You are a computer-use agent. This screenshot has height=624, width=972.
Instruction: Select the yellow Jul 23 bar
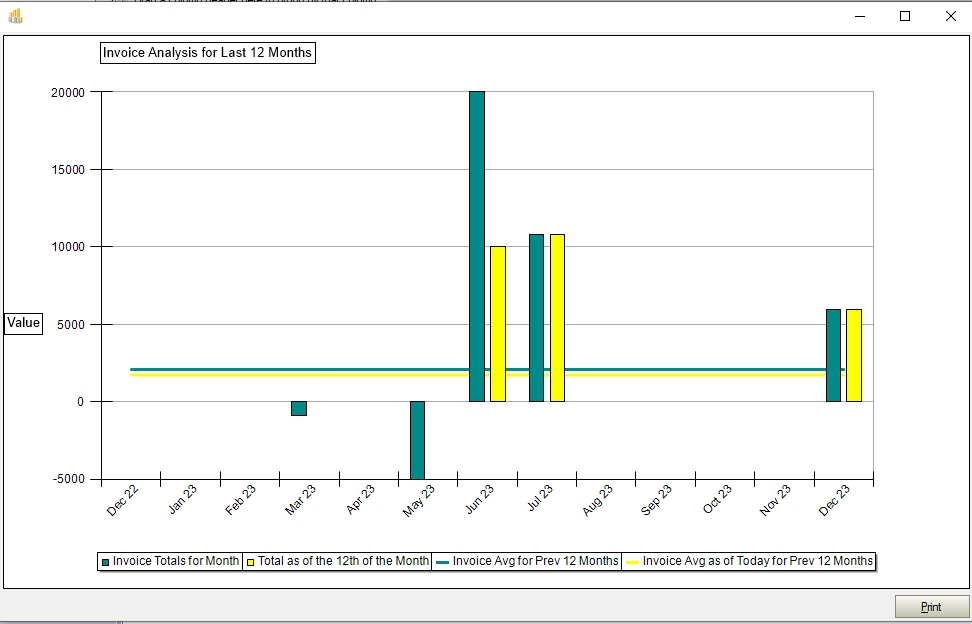point(557,317)
